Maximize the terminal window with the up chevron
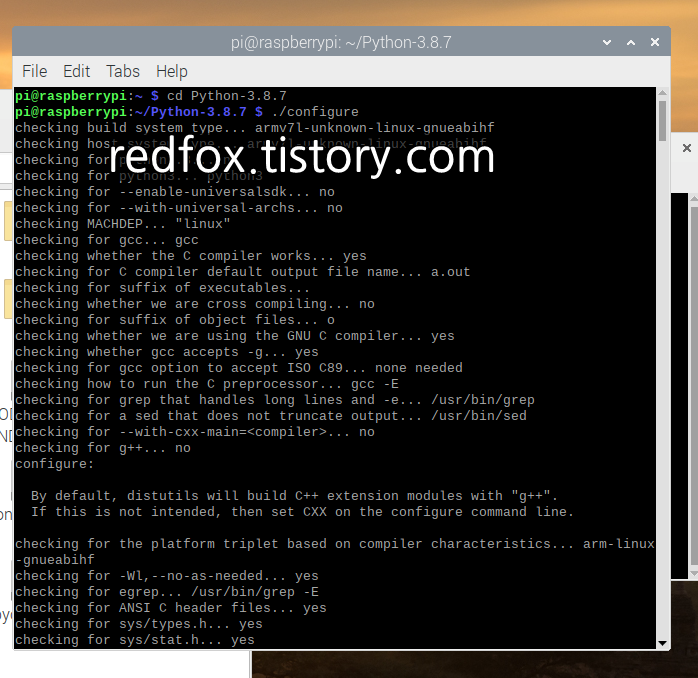The width and height of the screenshot is (698, 678). tap(631, 42)
